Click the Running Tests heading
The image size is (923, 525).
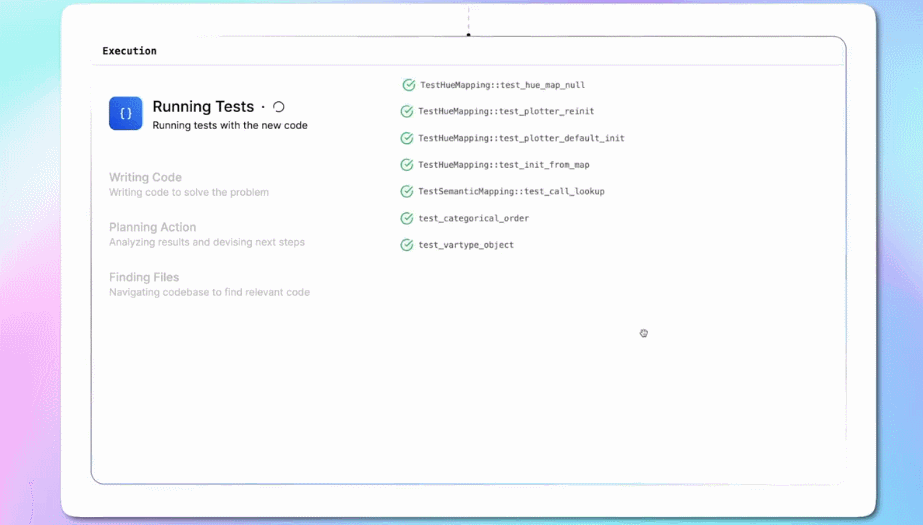[203, 107]
